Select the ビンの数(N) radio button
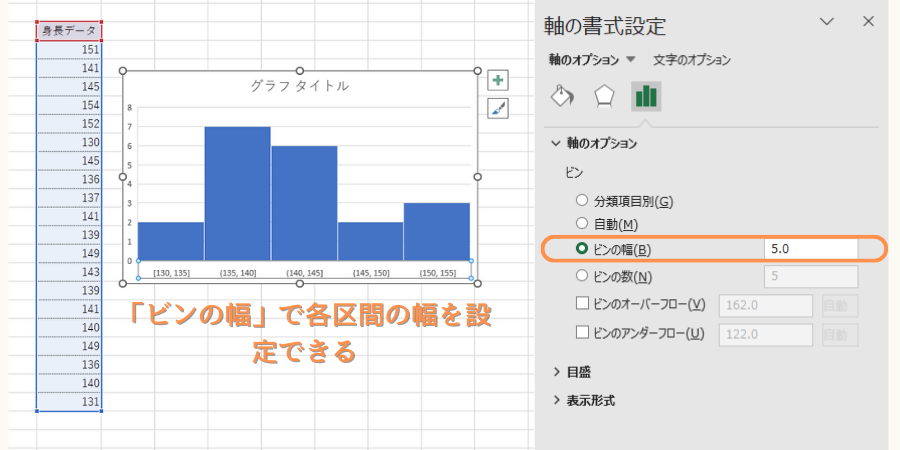This screenshot has width=900, height=450. (582, 276)
